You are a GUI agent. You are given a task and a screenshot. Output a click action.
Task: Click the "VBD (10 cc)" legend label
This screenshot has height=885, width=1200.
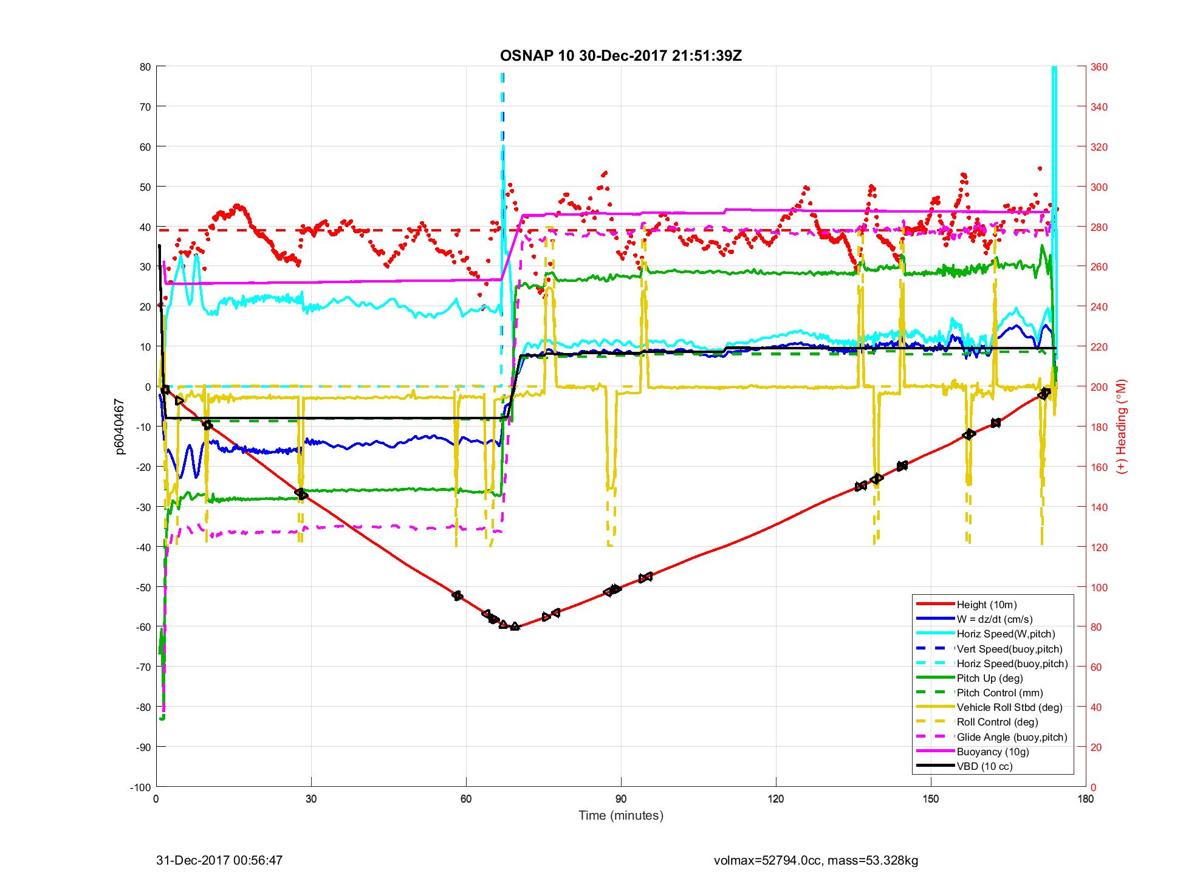click(985, 767)
